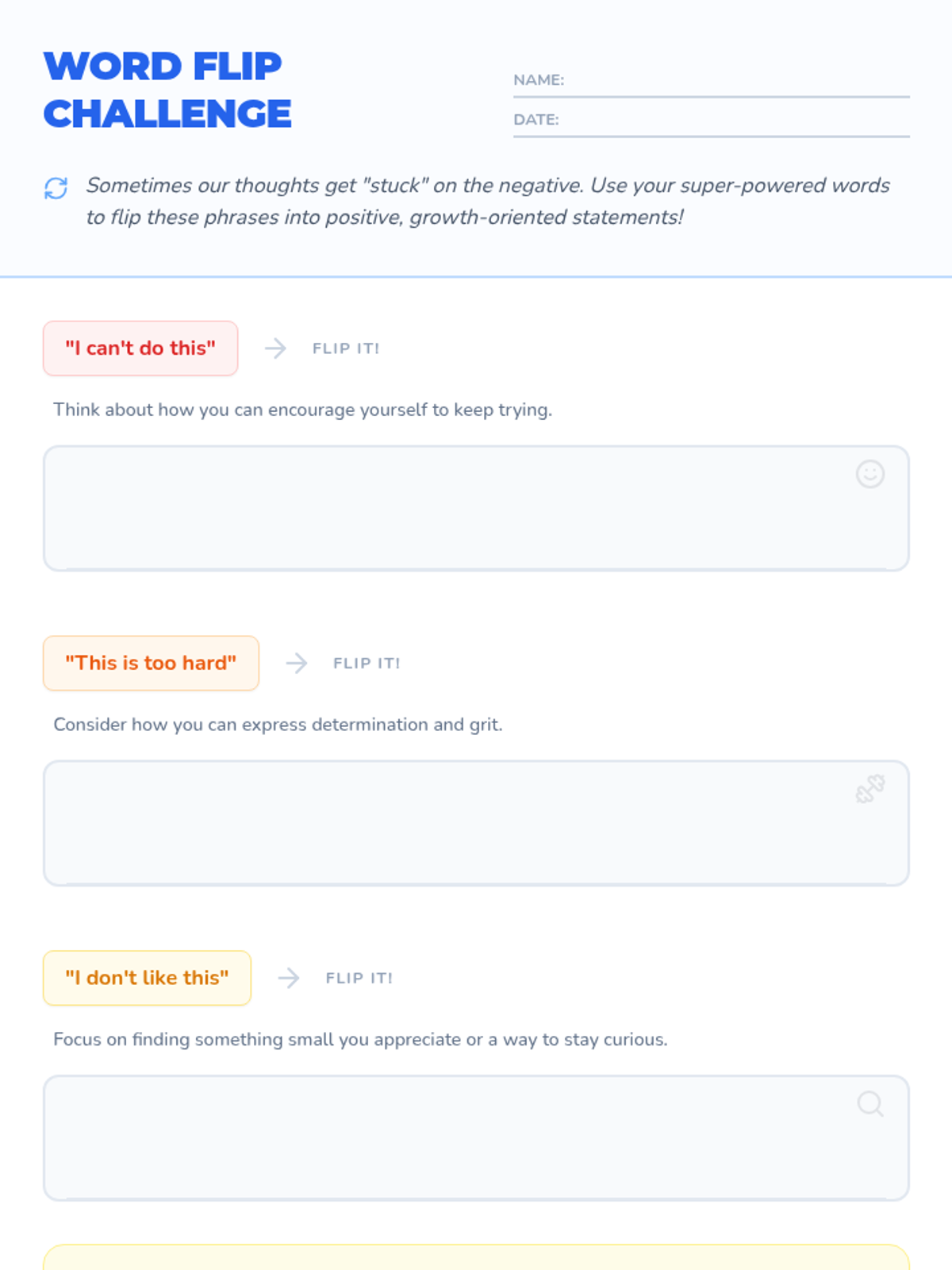
Task: Click the dumbbell icon in second answer box
Action: [x=869, y=789]
